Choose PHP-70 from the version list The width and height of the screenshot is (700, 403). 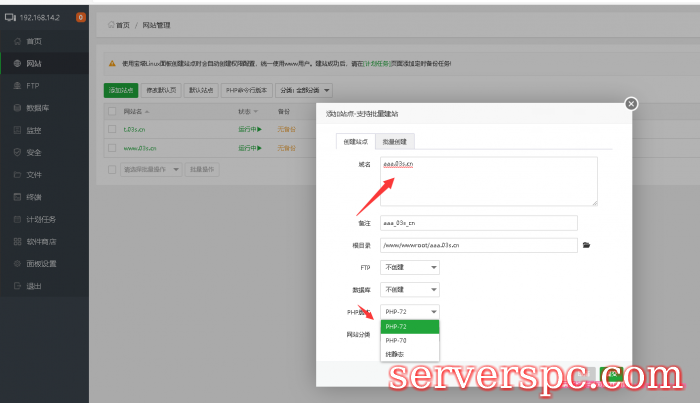pos(397,340)
